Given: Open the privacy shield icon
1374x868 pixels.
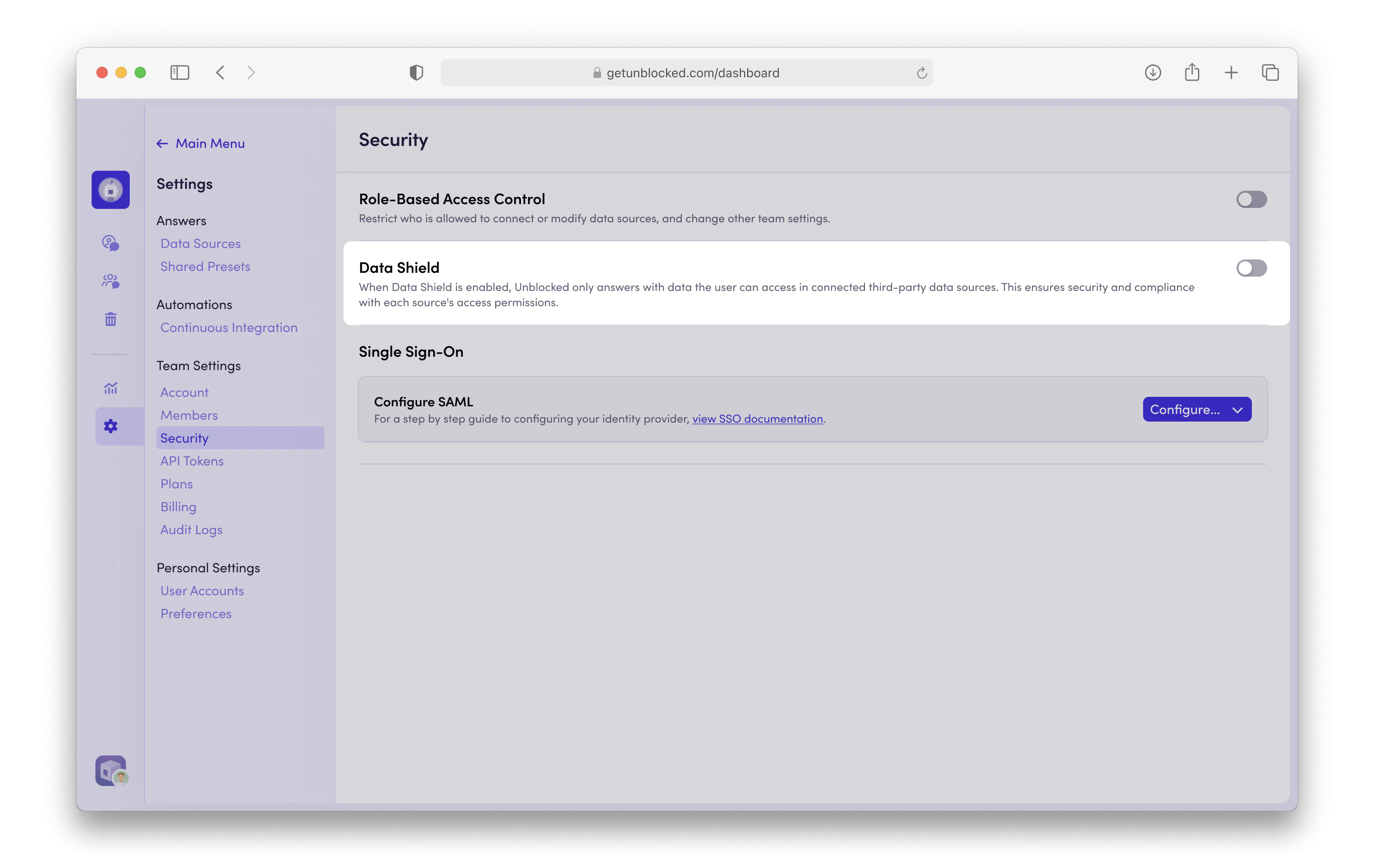Looking at the screenshot, I should 416,72.
